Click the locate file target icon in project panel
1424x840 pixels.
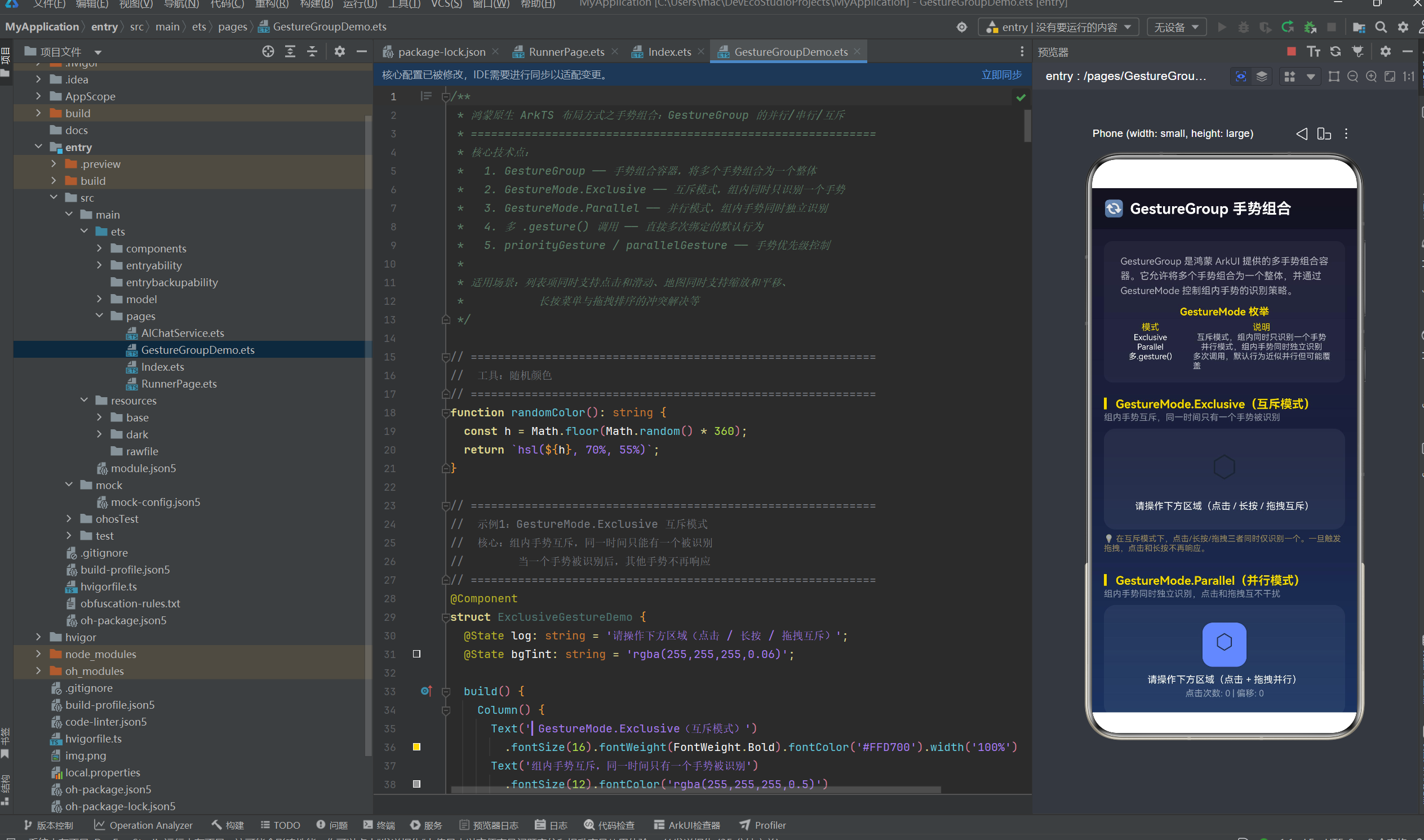(x=268, y=51)
